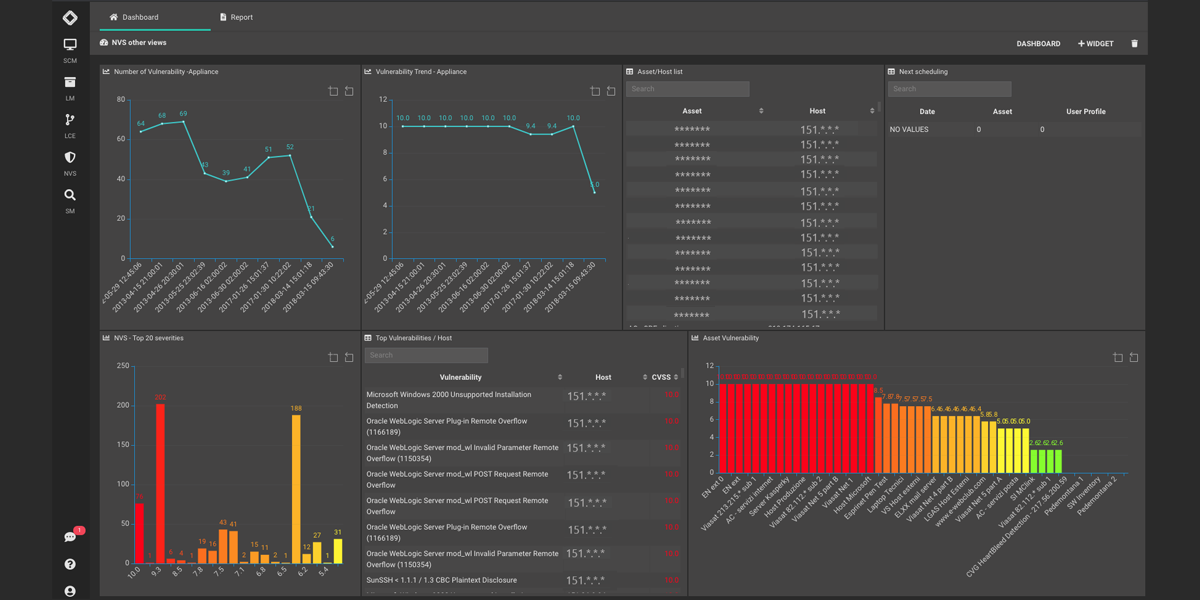This screenshot has width=1200, height=600.
Task: Select the NVS shield icon in sidebar
Action: [x=69, y=158]
